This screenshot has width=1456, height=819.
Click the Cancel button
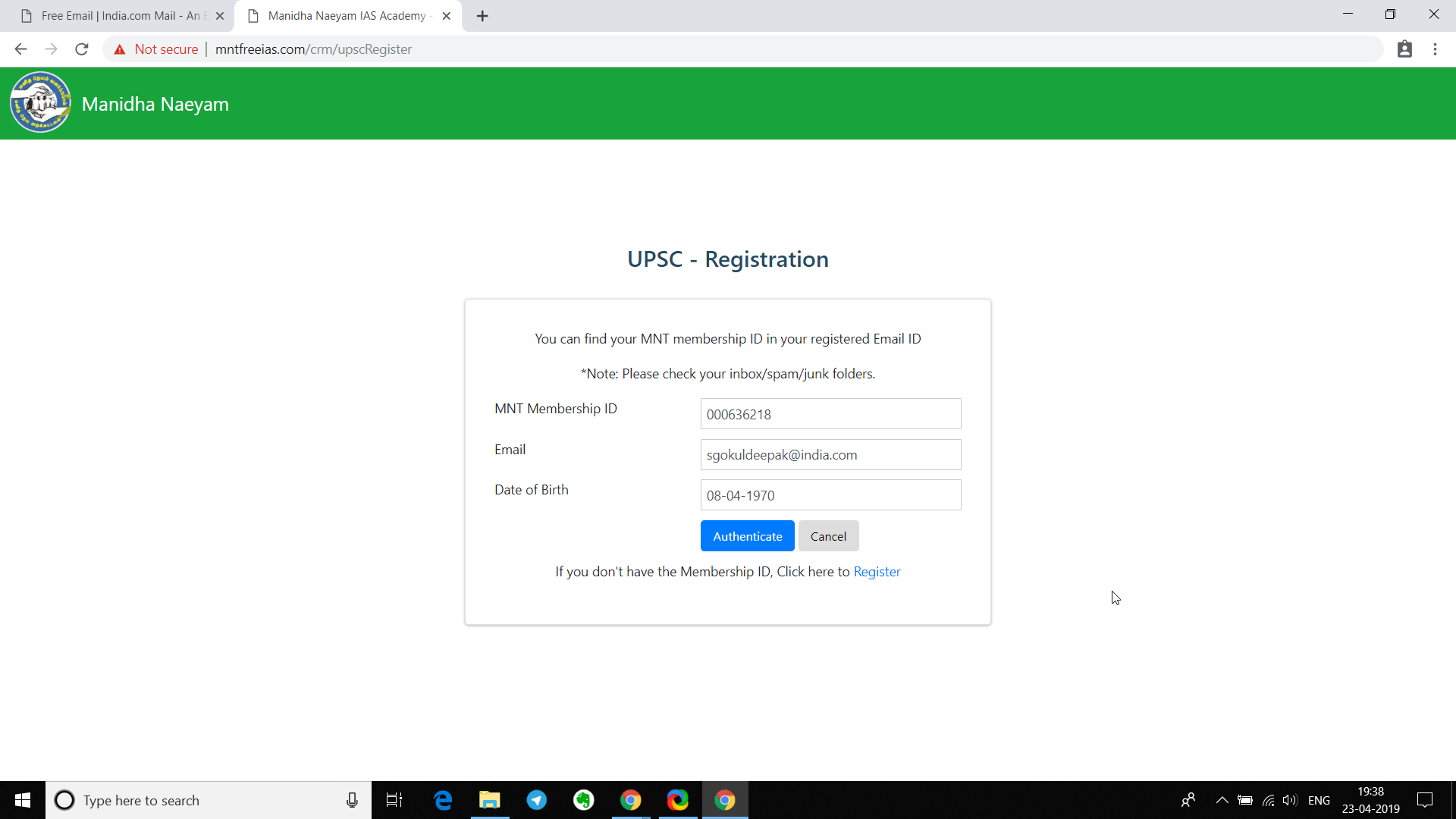tap(828, 535)
